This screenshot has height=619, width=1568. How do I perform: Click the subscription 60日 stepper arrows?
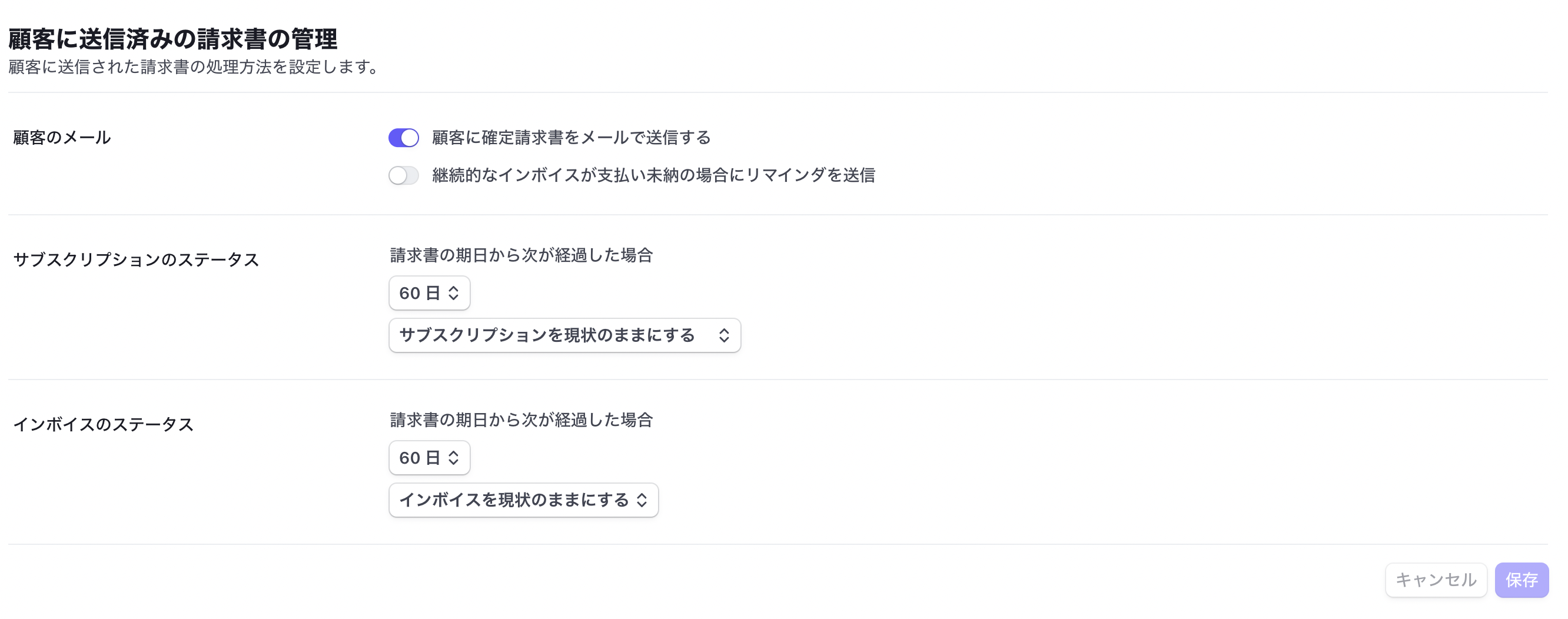pyautogui.click(x=453, y=293)
